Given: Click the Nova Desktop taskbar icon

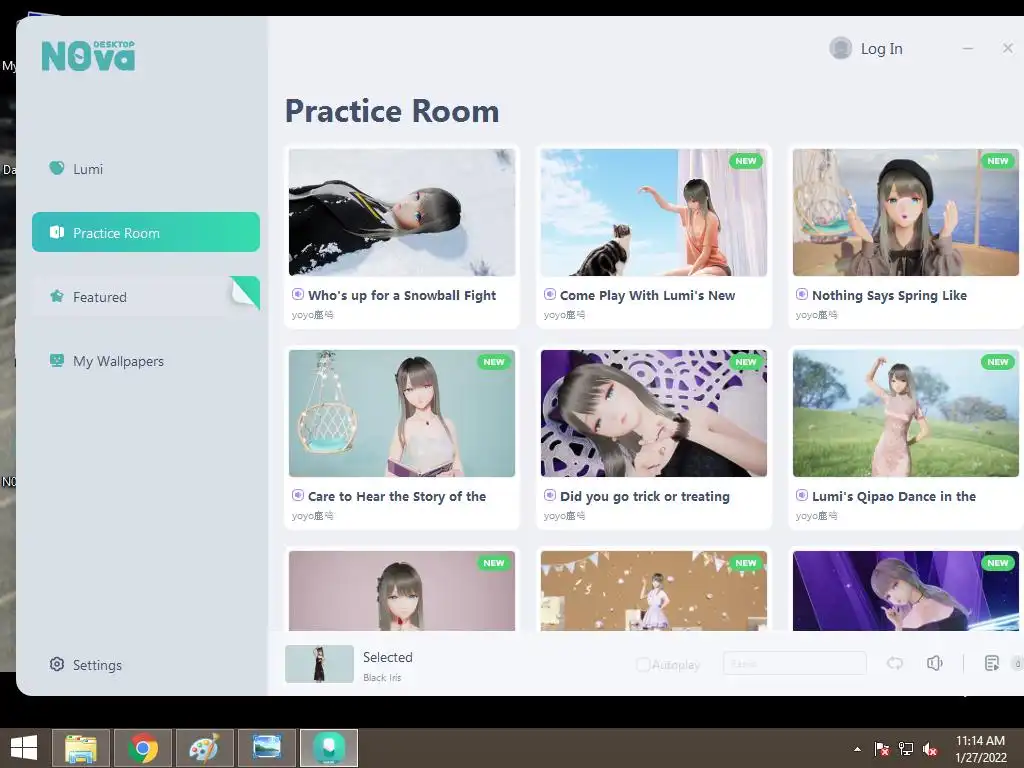Looking at the screenshot, I should click(328, 748).
